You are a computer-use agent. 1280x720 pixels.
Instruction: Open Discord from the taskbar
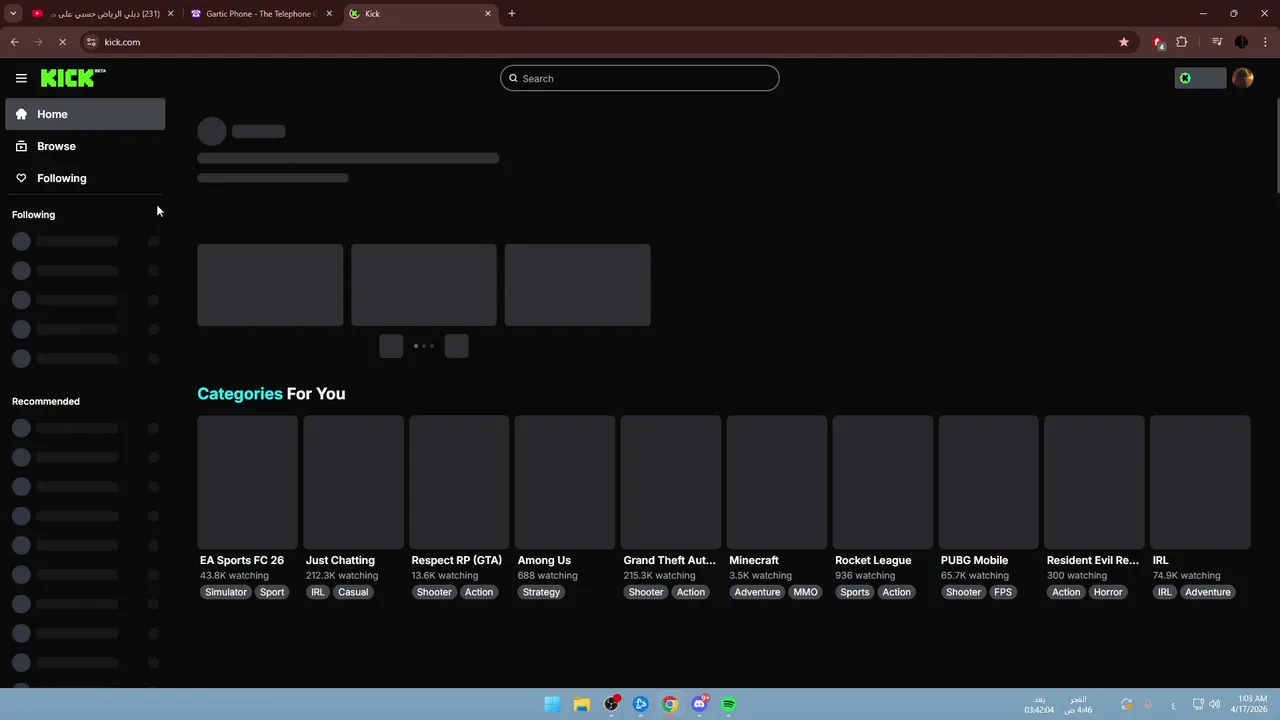pos(700,704)
